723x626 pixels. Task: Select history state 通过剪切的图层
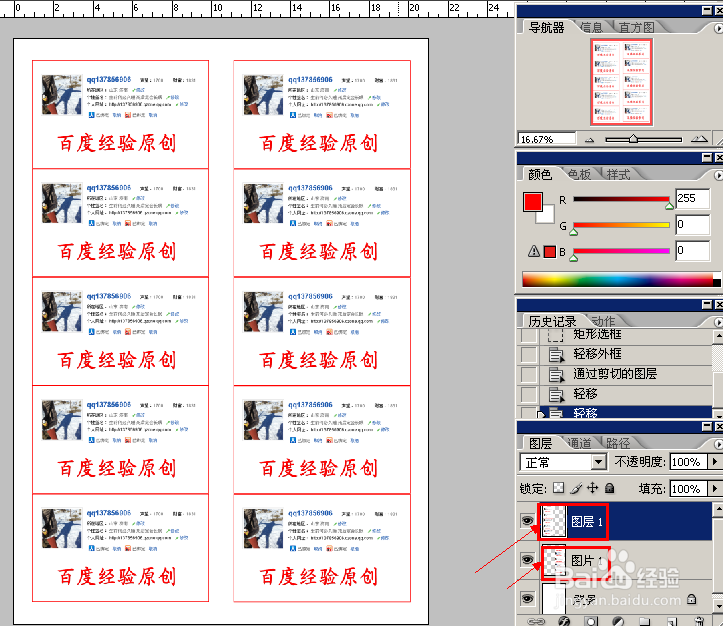point(617,374)
